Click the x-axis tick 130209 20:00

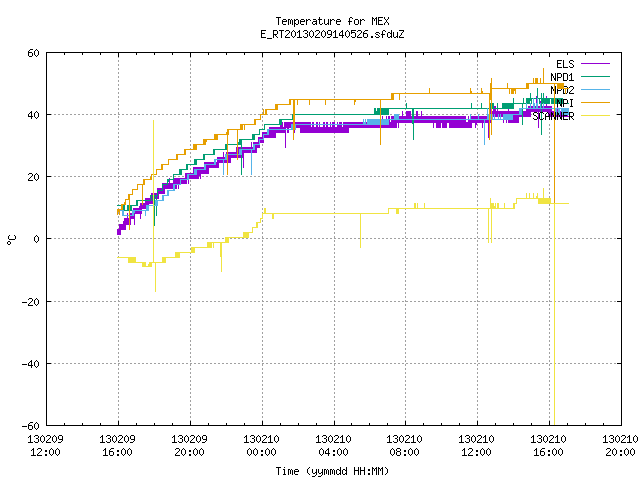(189, 445)
